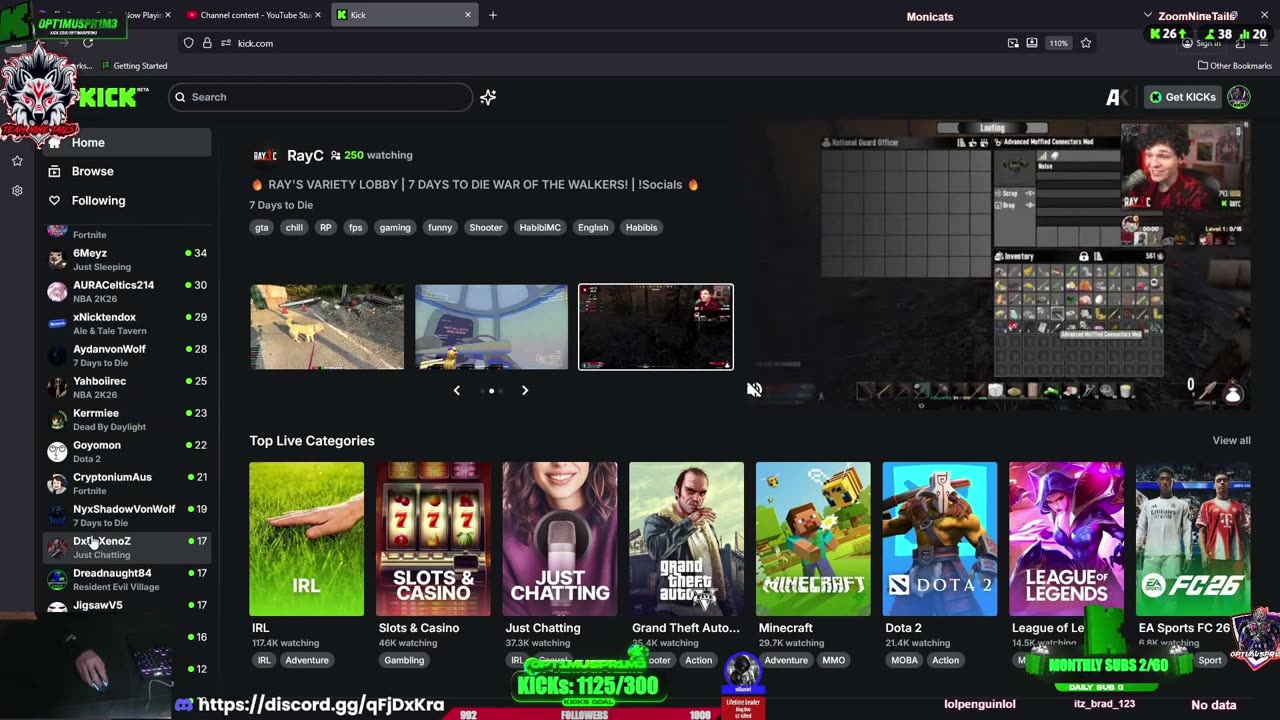The height and width of the screenshot is (720, 1280).
Task: Open the AK icon in Kick header
Action: 1116,97
